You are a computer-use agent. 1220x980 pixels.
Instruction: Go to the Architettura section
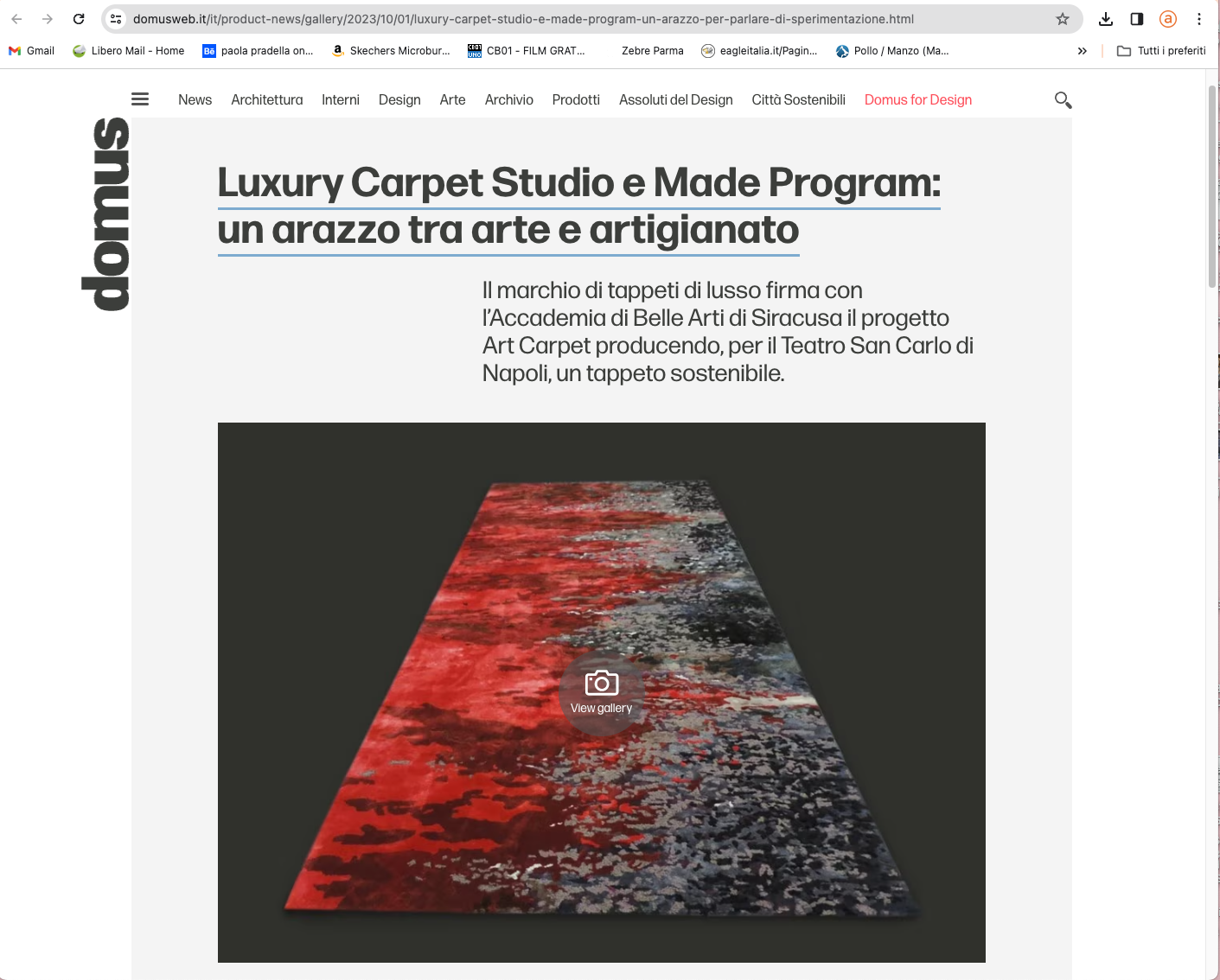point(267,99)
